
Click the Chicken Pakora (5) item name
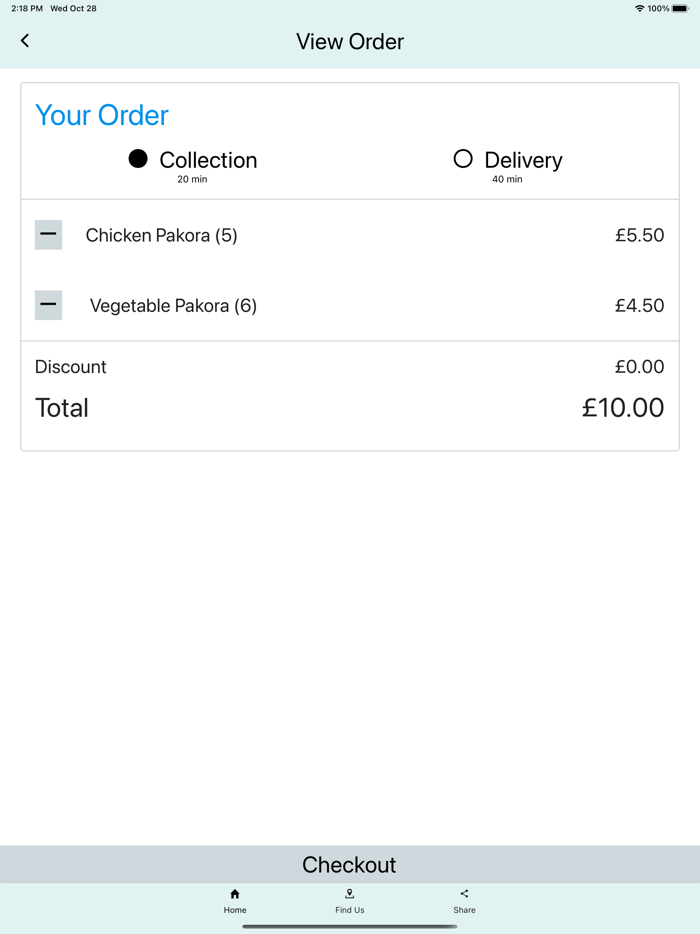click(162, 236)
